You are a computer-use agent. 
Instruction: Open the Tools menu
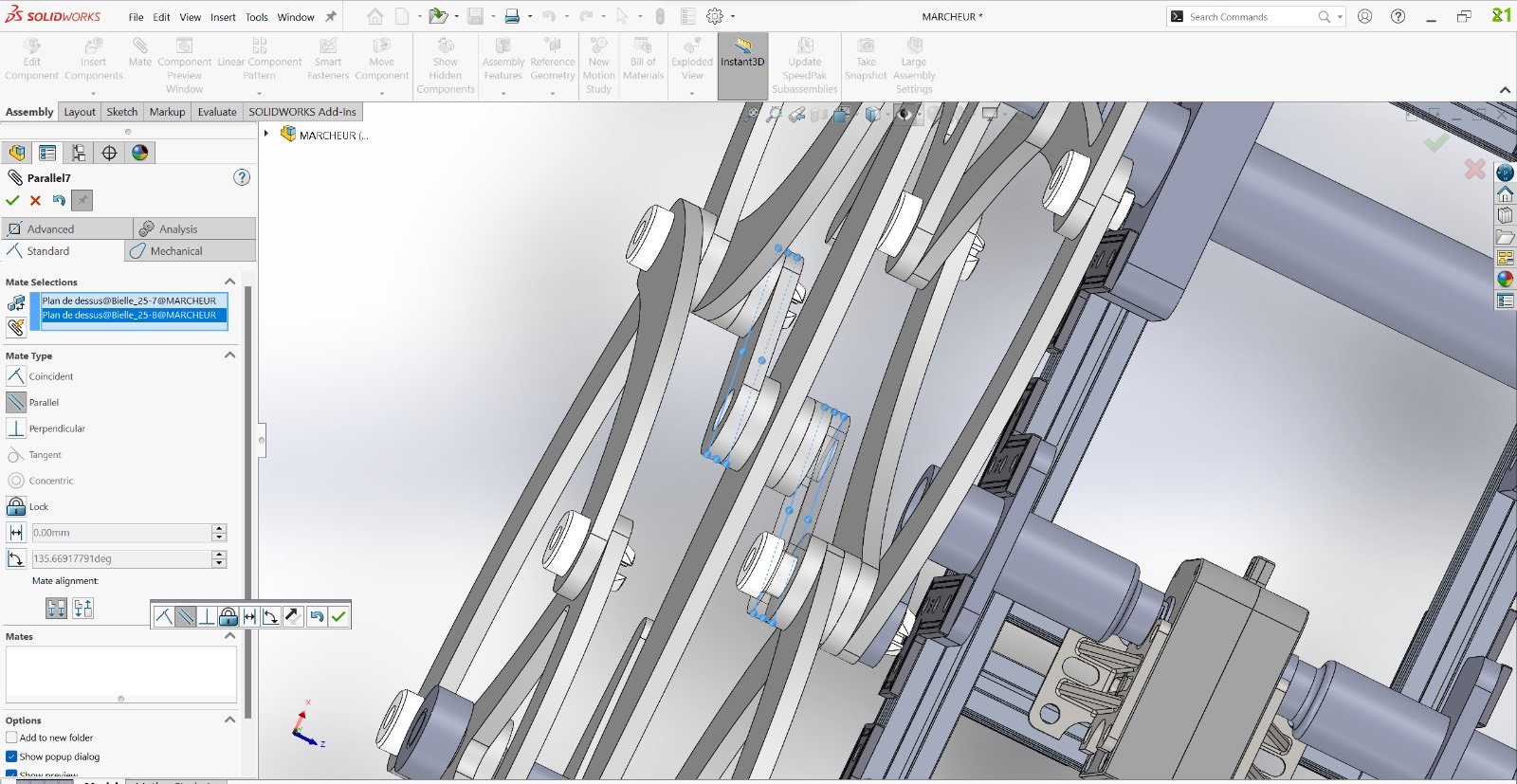coord(257,17)
